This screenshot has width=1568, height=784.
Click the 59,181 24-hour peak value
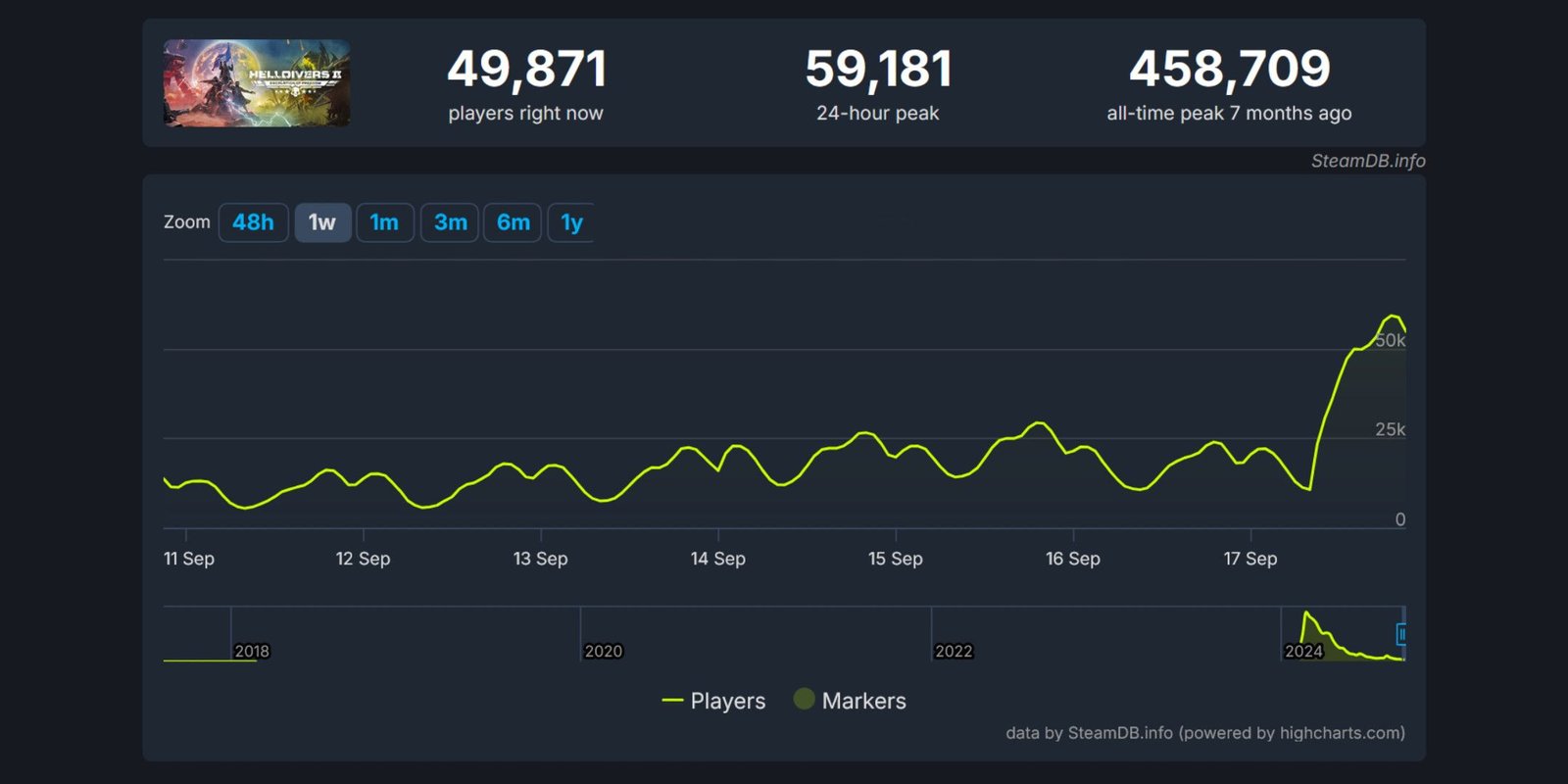click(878, 70)
